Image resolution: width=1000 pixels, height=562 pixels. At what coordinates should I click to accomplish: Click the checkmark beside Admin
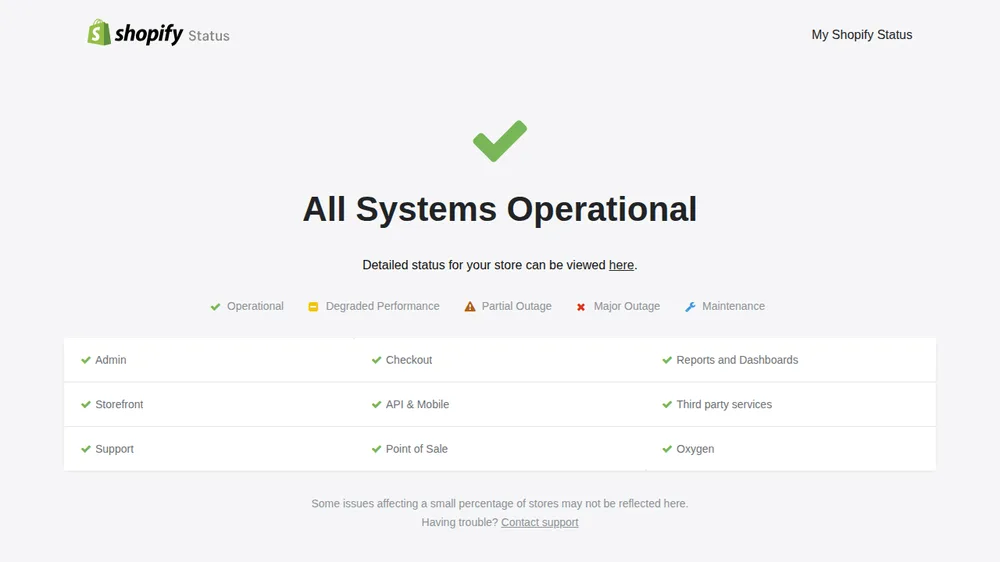[x=86, y=360]
